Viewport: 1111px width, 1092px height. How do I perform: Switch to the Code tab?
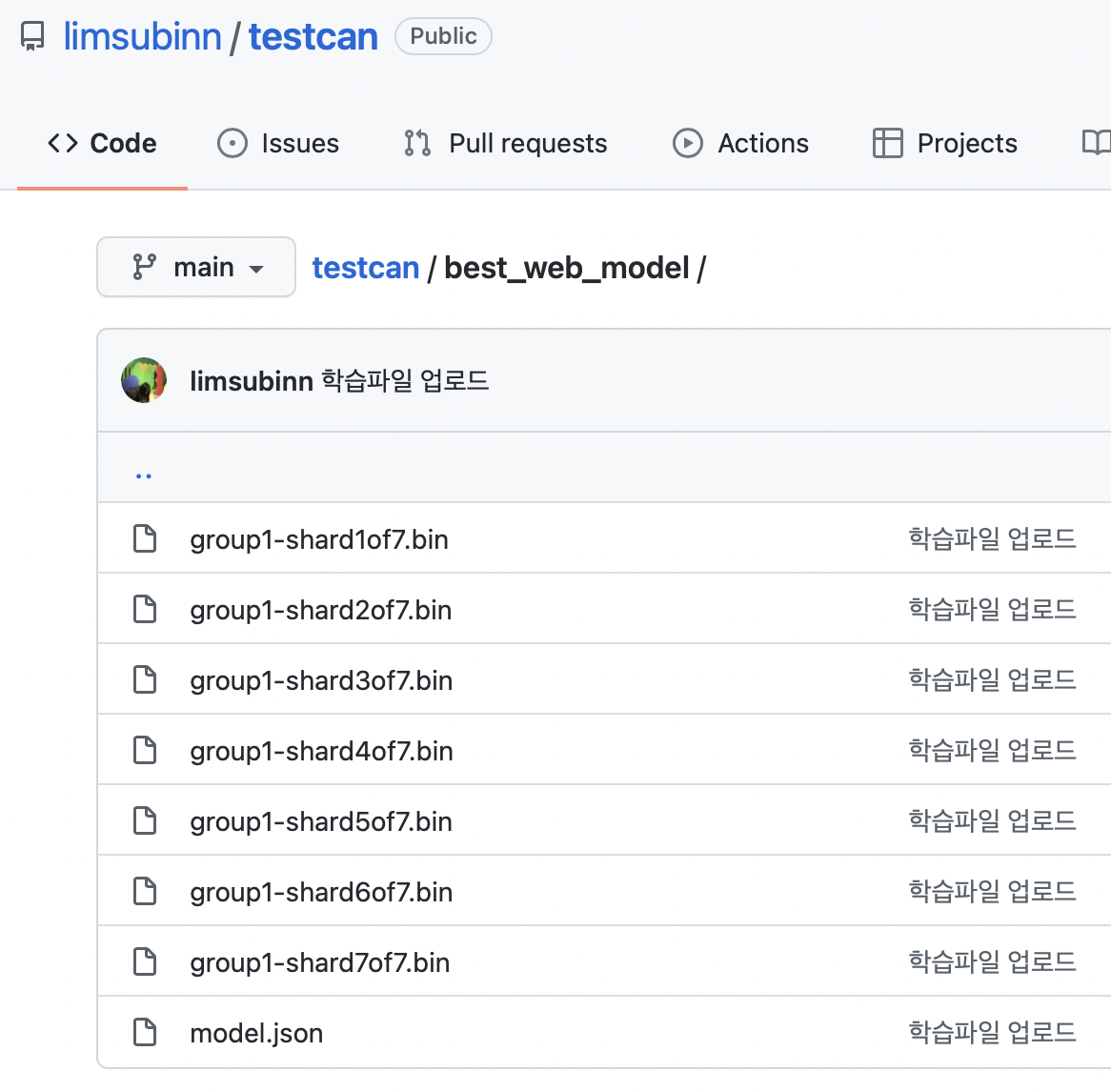click(x=102, y=143)
